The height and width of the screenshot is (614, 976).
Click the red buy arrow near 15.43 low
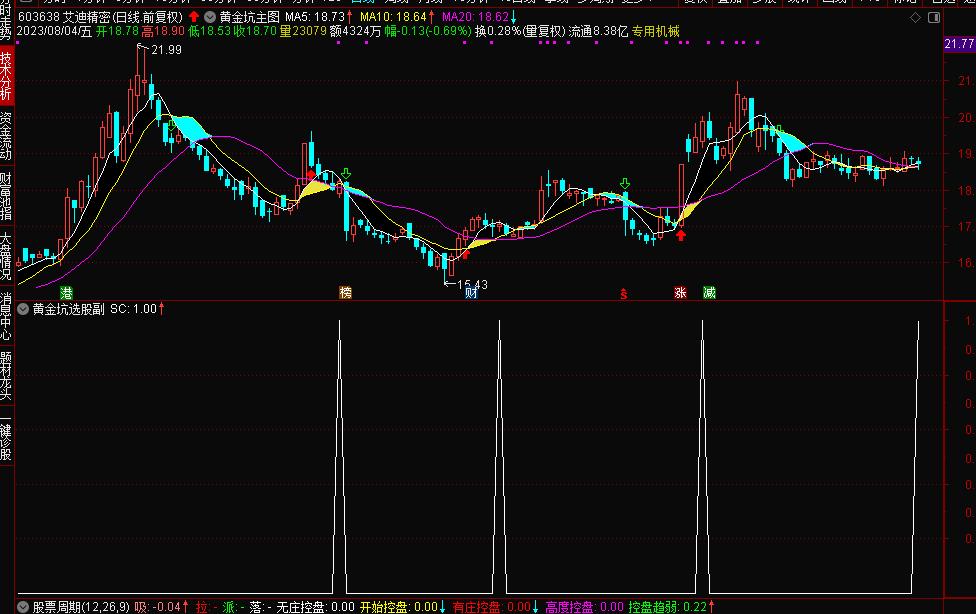coord(466,253)
